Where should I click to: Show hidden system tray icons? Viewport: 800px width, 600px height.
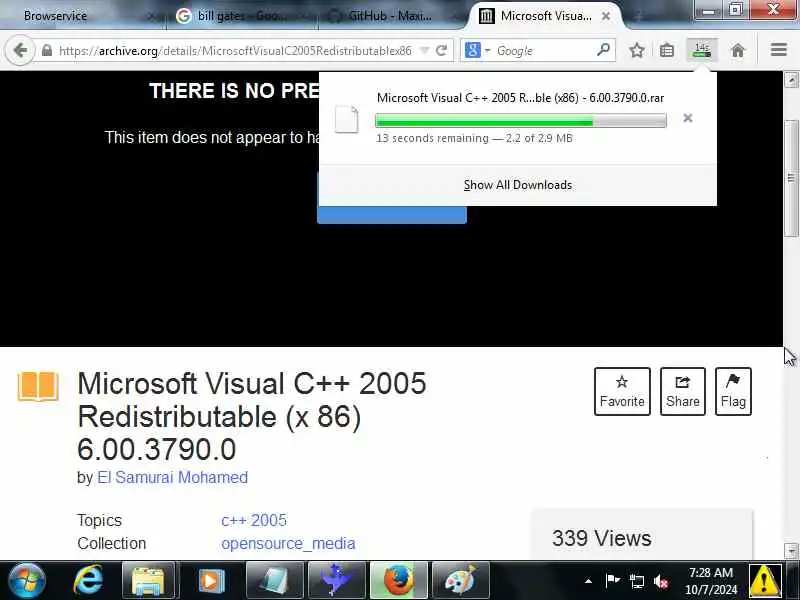588,581
